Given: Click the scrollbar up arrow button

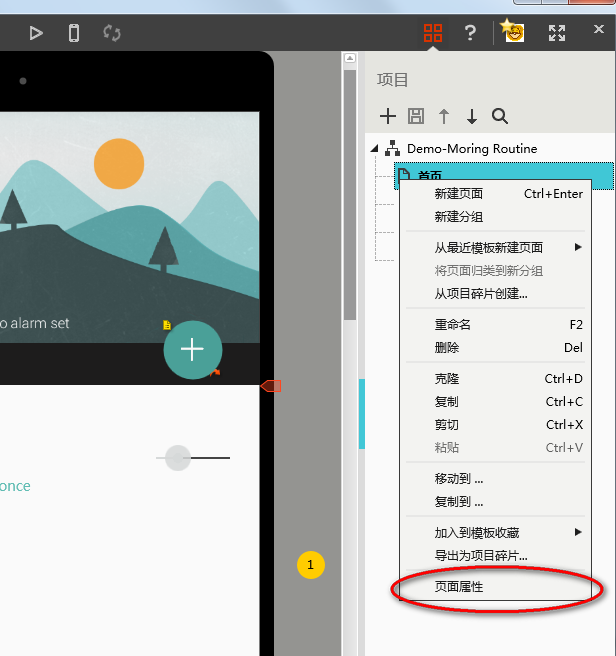Looking at the screenshot, I should click(350, 58).
